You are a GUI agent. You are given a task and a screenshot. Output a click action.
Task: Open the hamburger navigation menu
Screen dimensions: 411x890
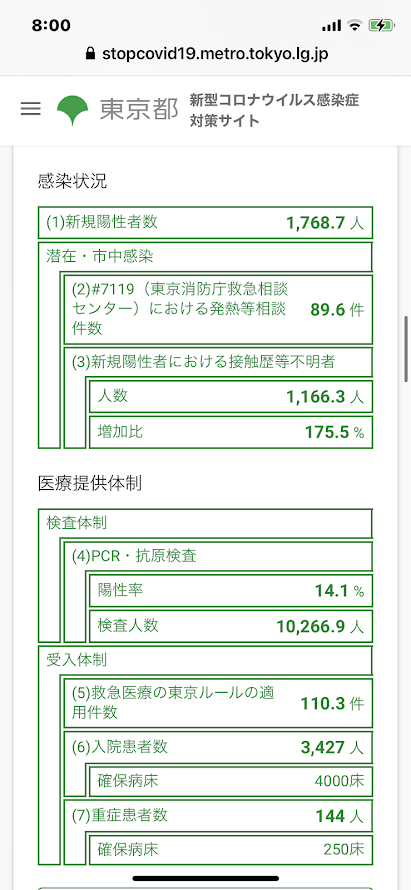[31, 109]
